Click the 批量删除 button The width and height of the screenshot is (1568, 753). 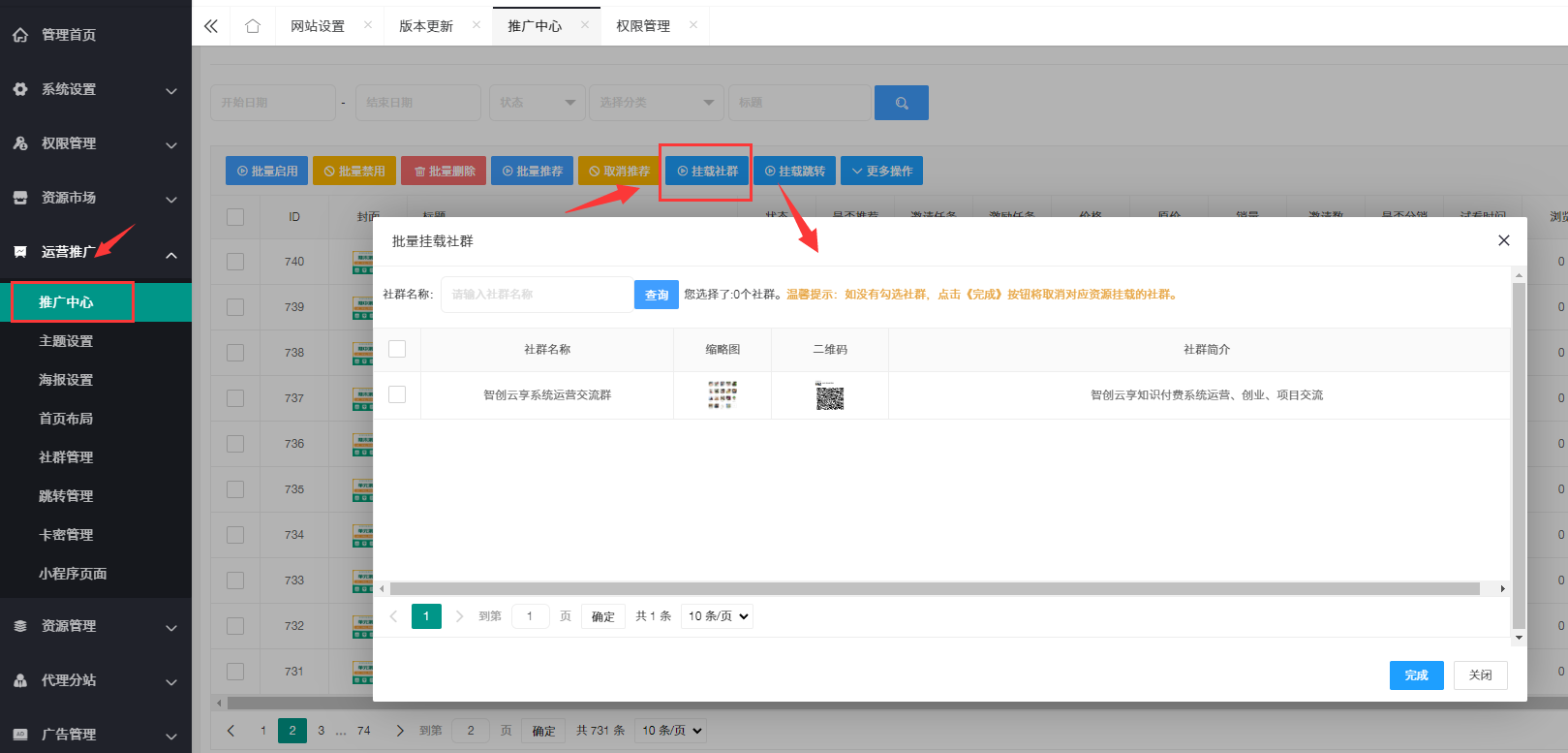(x=445, y=171)
